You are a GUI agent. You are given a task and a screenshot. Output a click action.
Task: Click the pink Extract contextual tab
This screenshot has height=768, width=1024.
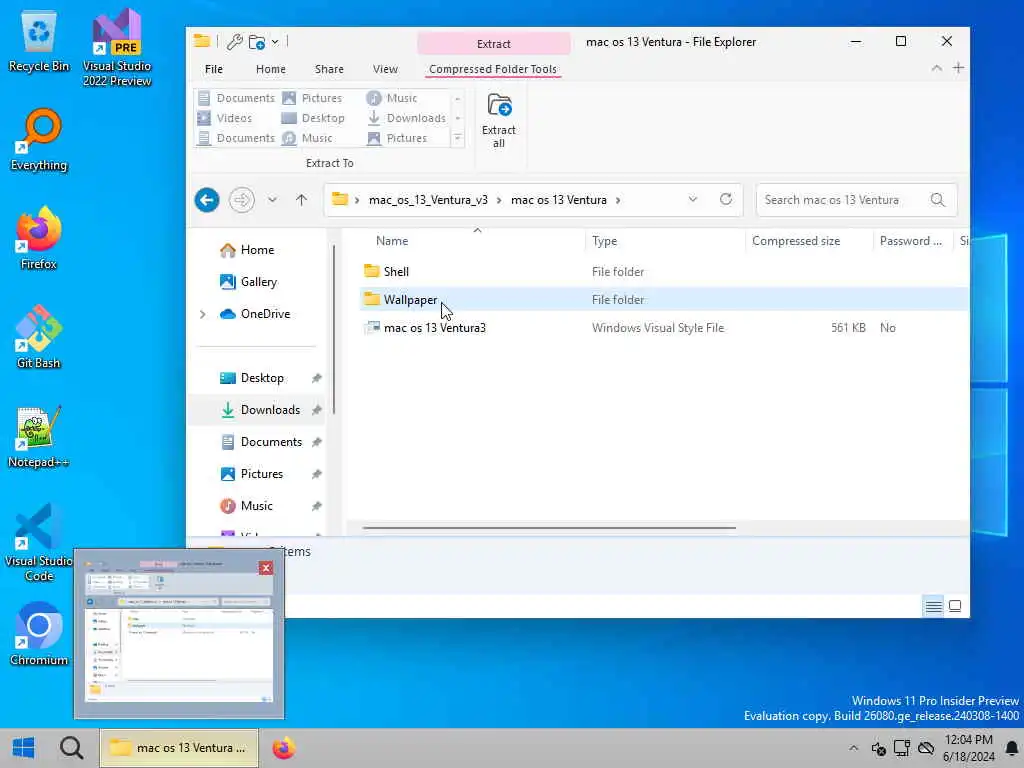[494, 44]
